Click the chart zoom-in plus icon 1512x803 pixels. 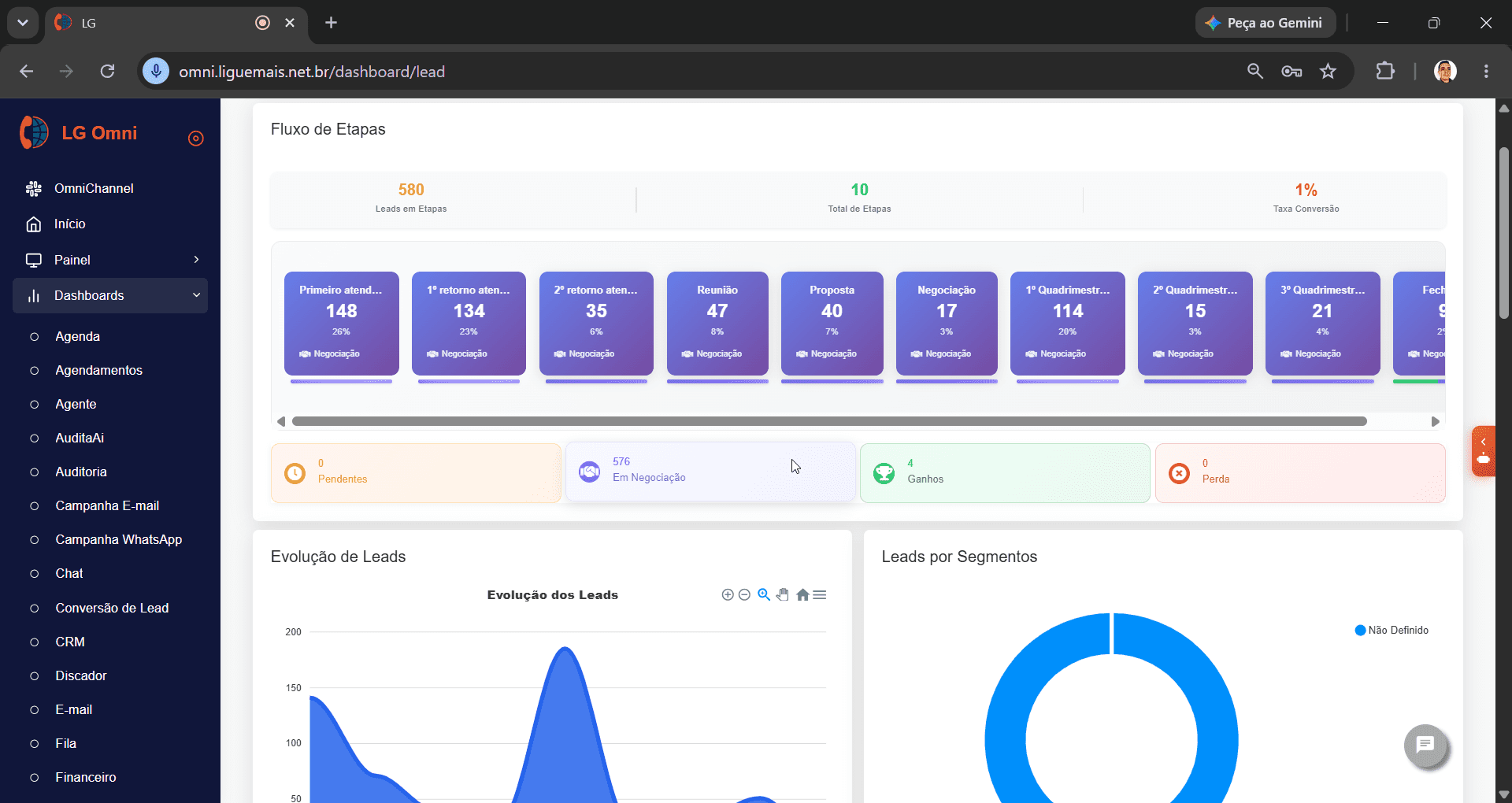tap(728, 594)
